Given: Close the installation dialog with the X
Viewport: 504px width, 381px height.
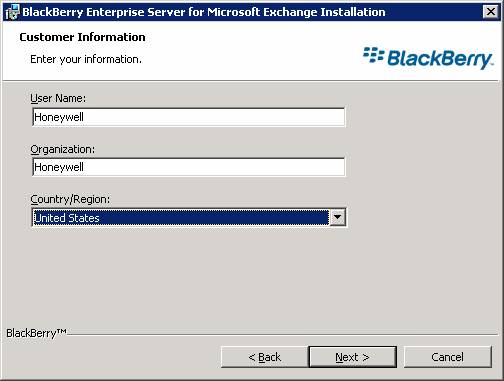Looking at the screenshot, I should 491,12.
